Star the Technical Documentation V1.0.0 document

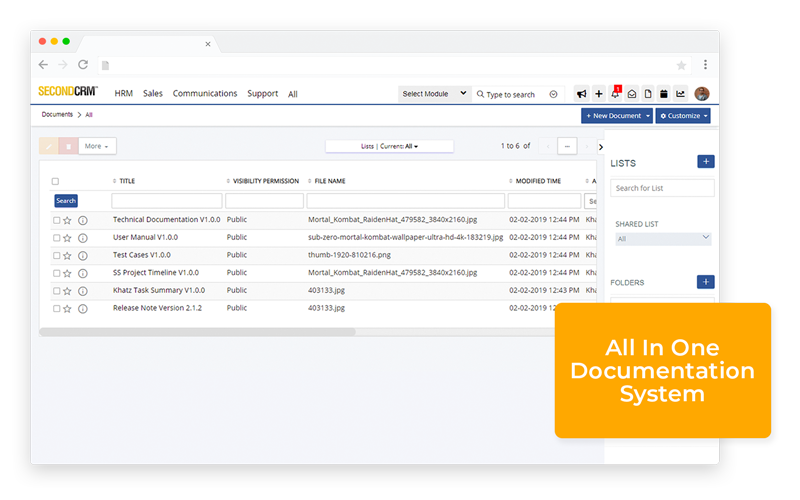coord(67,220)
